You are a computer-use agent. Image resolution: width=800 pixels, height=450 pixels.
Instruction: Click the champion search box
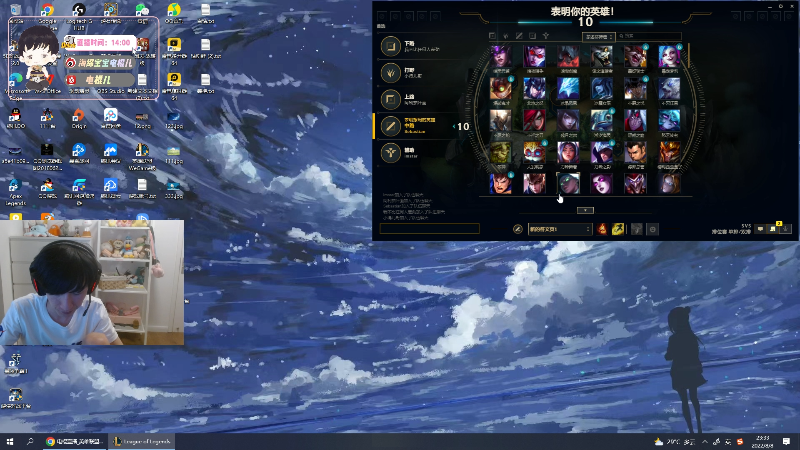[649, 36]
